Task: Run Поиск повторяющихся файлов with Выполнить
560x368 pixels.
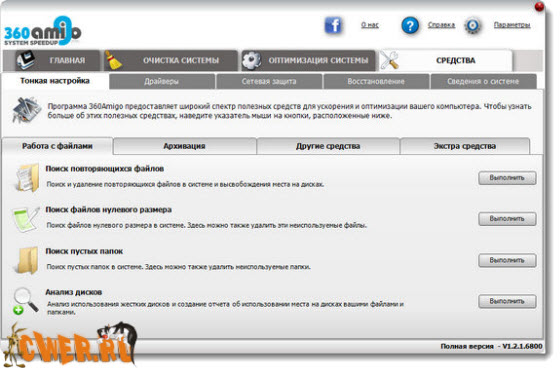Action: 507,178
